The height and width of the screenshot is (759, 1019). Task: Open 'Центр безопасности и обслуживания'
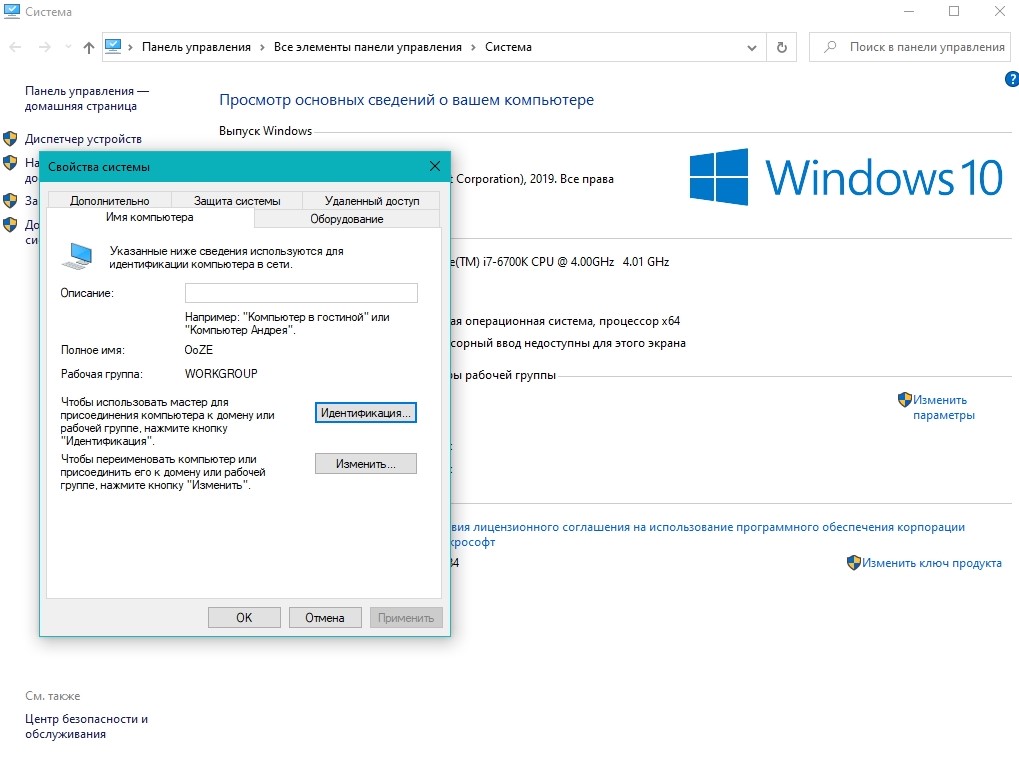[x=86, y=727]
